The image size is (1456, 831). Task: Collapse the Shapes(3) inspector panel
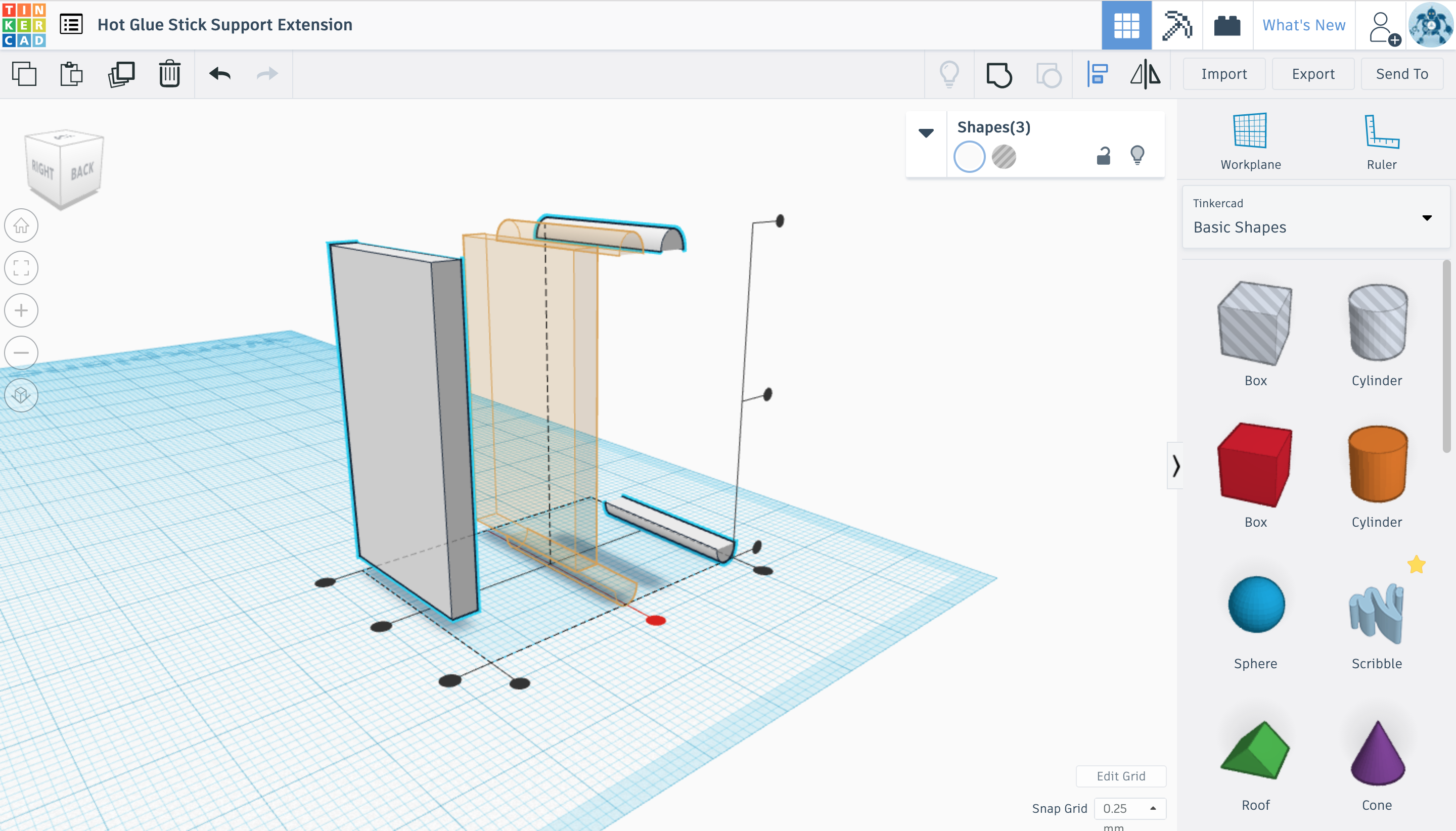[926, 133]
